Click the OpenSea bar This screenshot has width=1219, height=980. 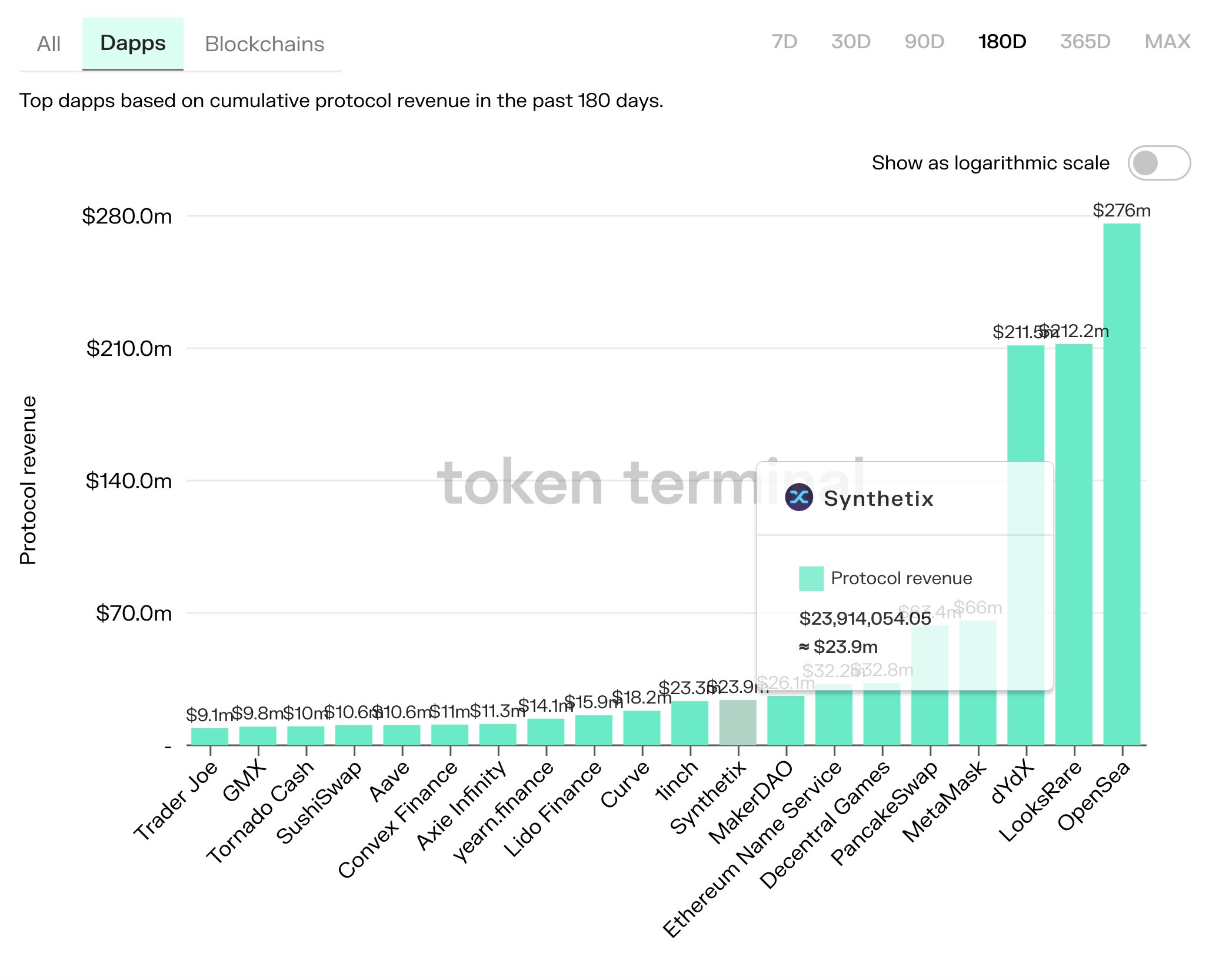(1122, 484)
